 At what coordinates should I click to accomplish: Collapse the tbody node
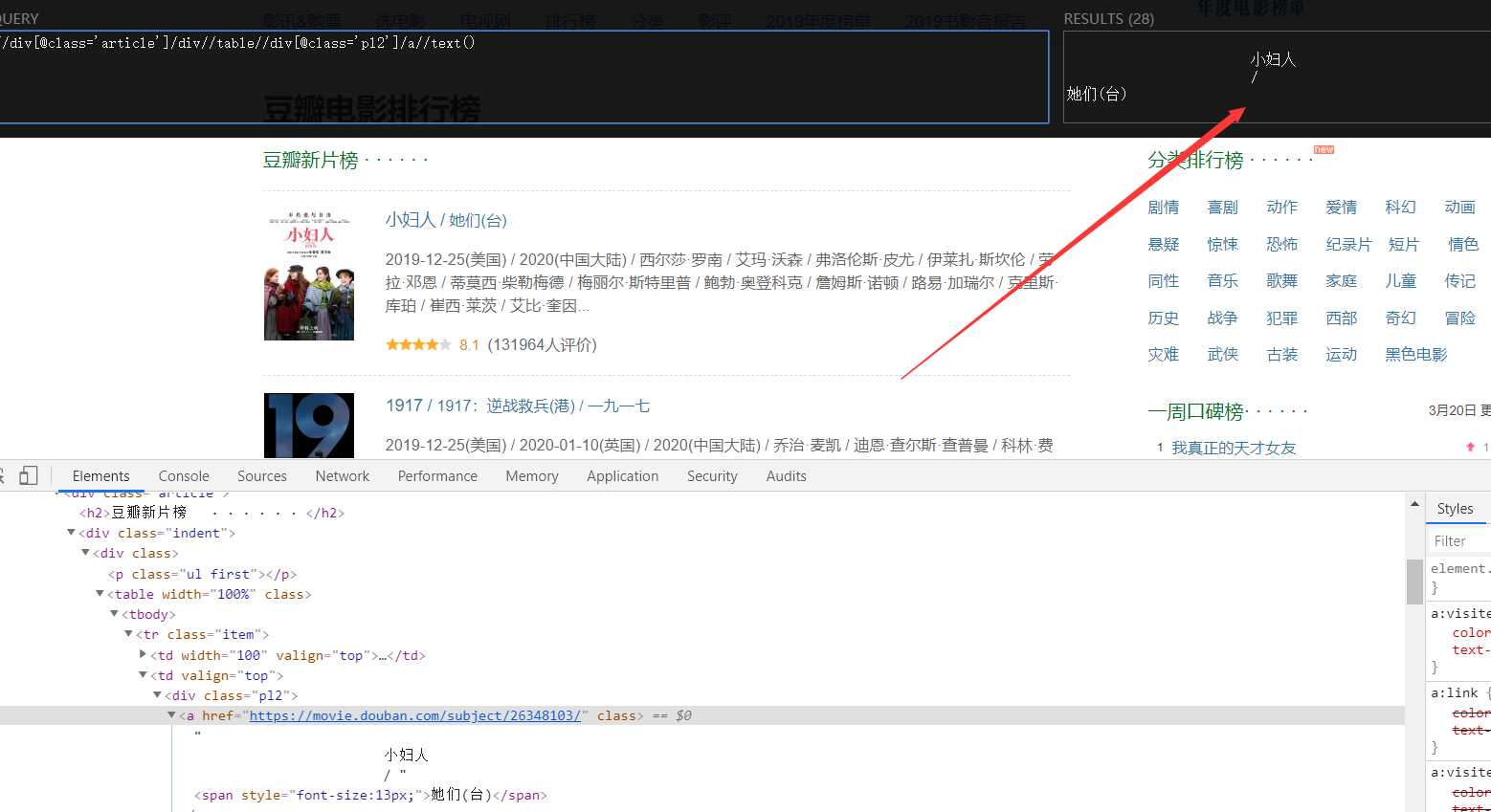point(114,614)
